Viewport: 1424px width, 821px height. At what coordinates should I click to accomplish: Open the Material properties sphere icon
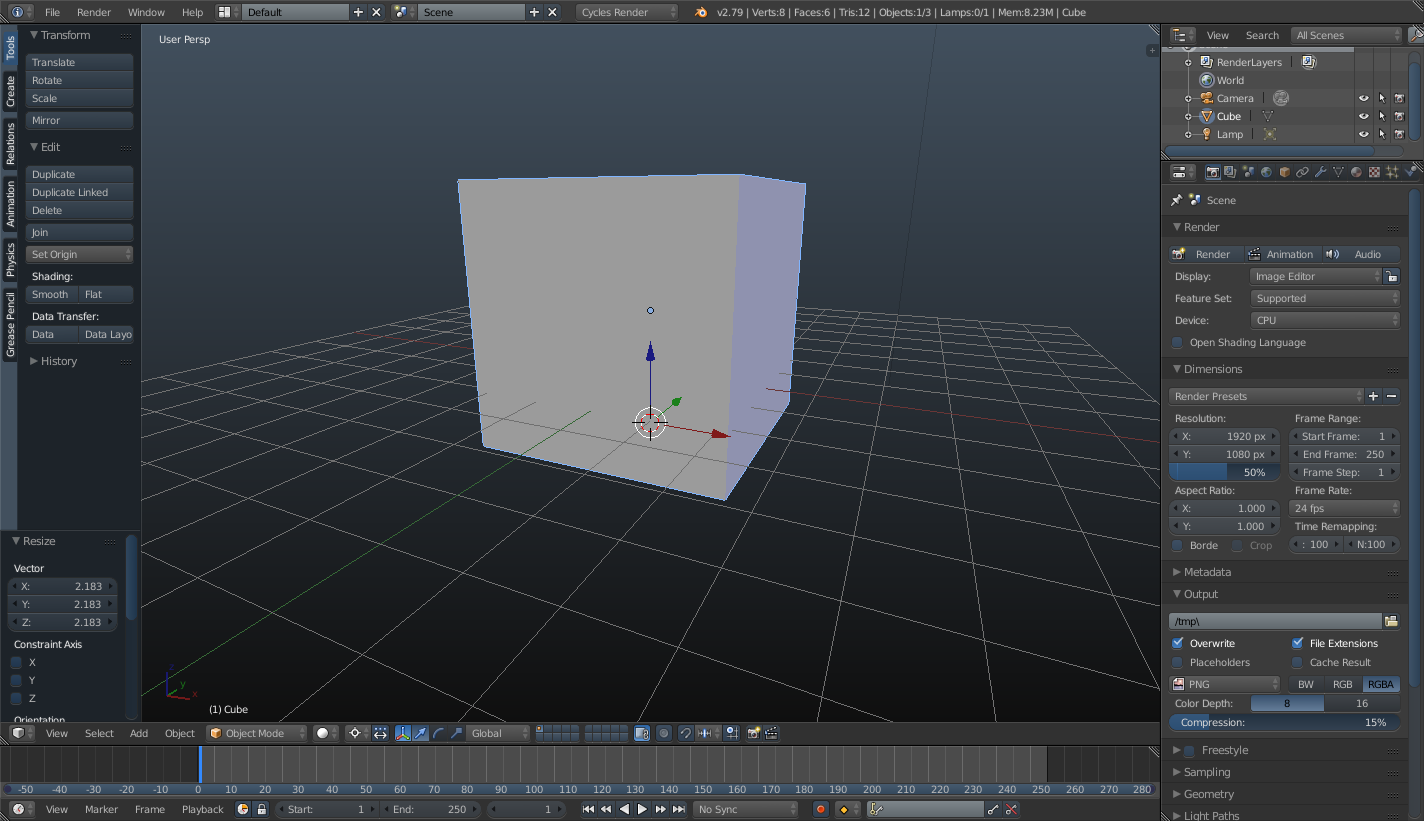pos(1356,172)
